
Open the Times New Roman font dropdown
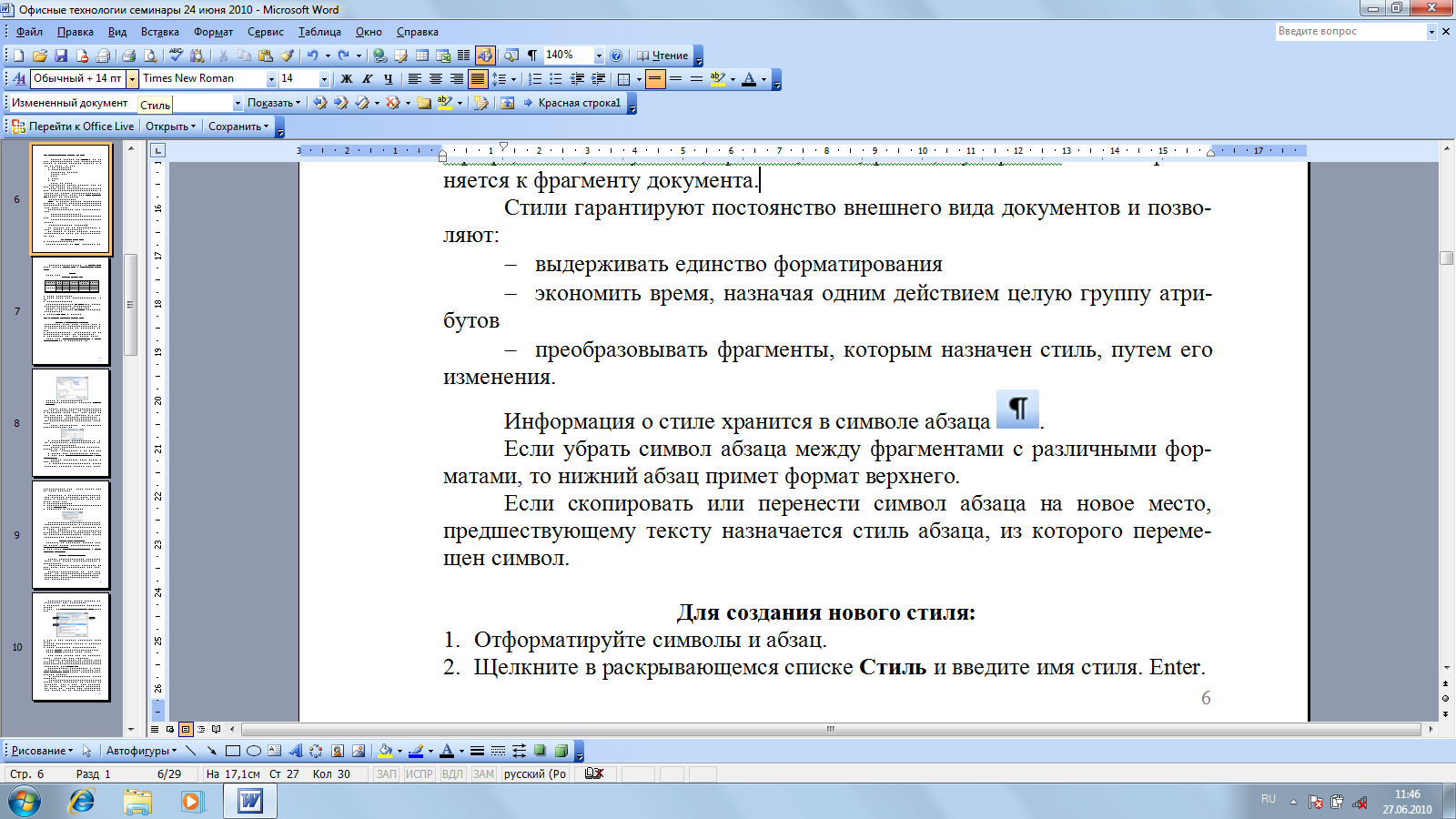point(208,79)
